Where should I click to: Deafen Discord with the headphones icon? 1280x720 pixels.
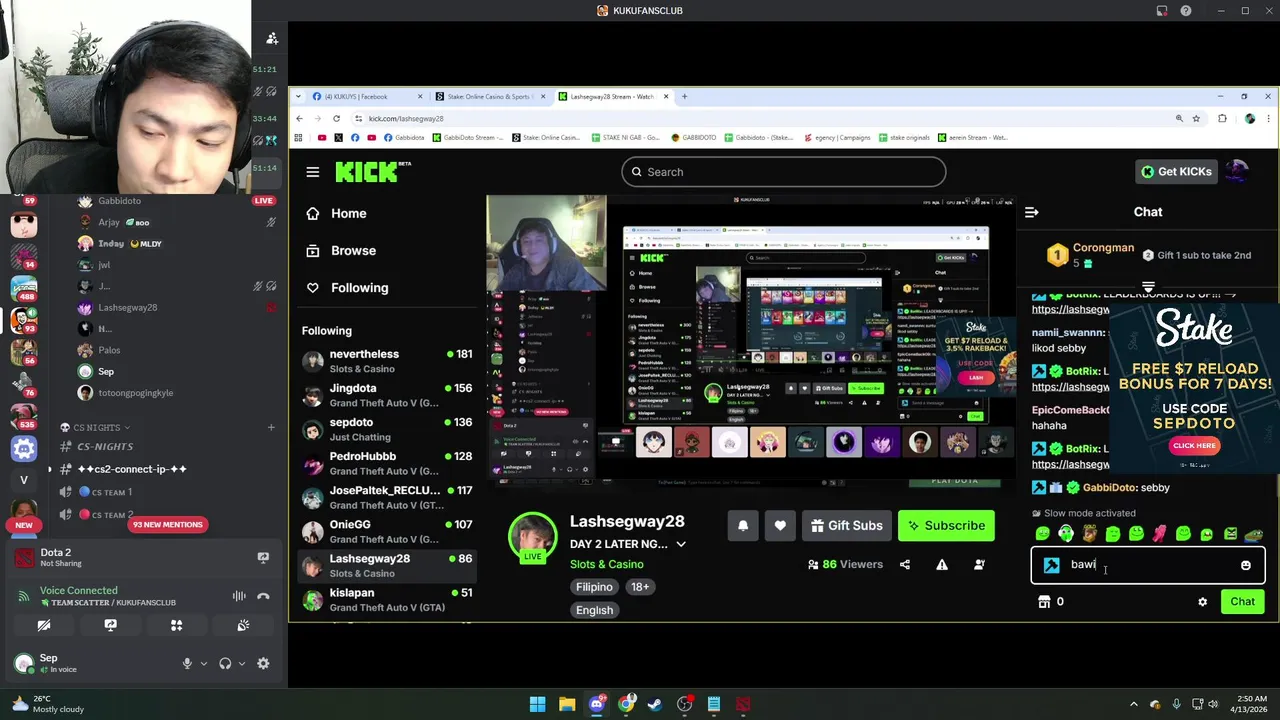coord(225,663)
